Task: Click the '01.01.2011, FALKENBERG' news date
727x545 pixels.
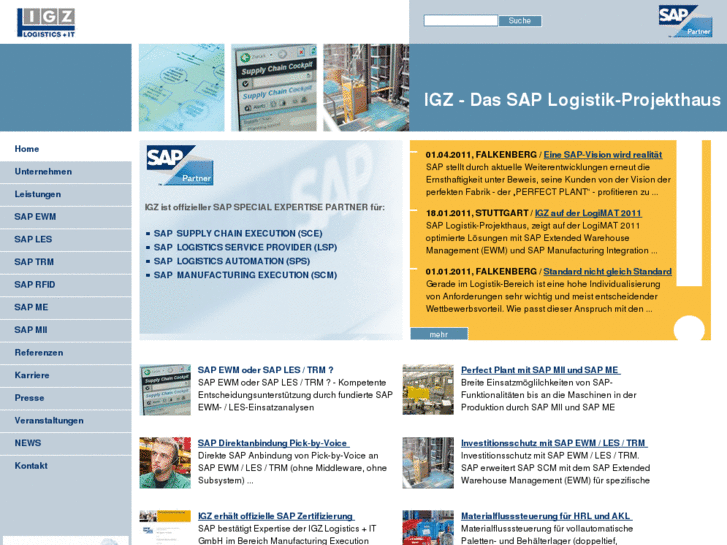Action: (481, 272)
